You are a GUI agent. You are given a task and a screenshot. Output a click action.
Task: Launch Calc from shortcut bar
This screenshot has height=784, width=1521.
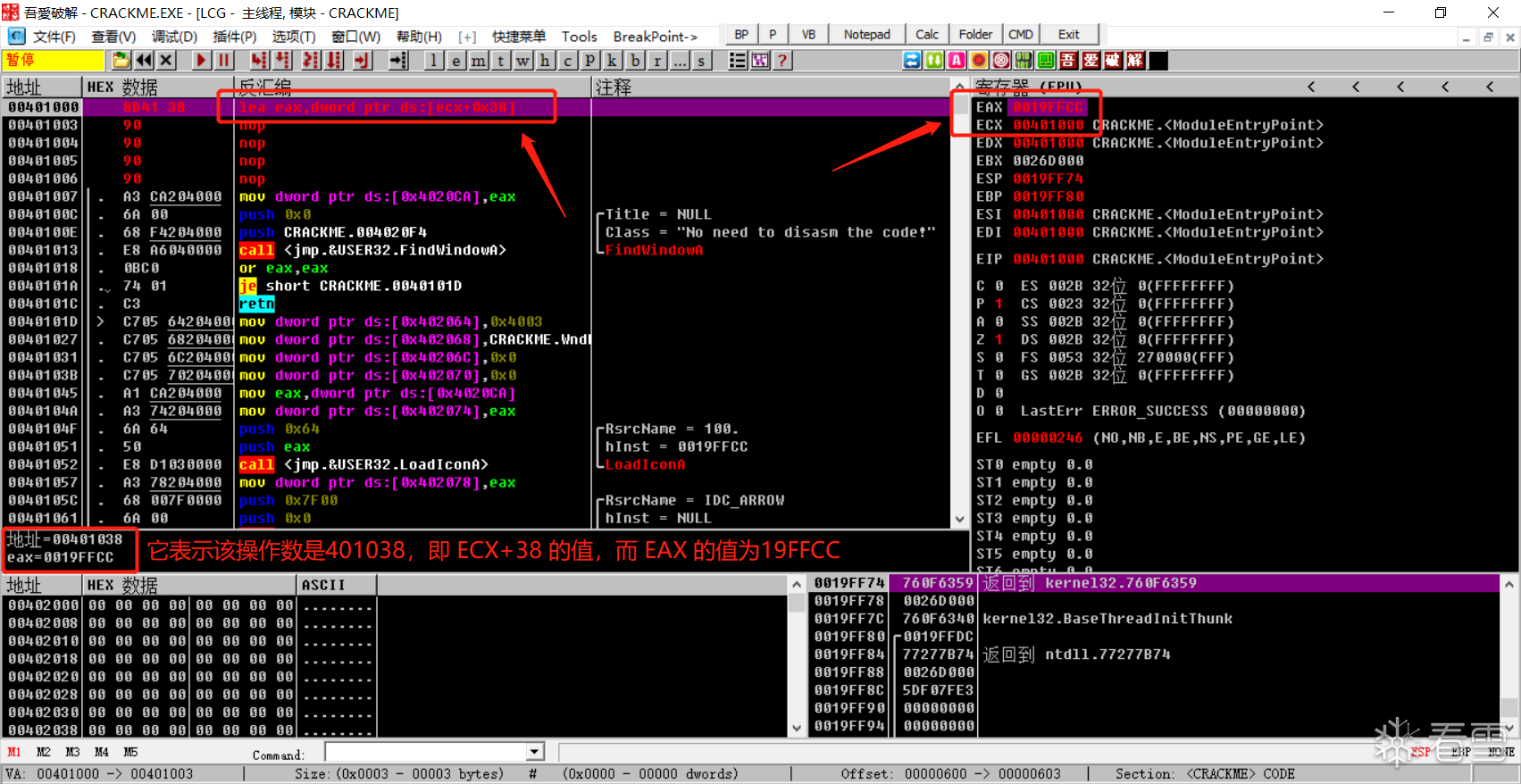[x=927, y=35]
